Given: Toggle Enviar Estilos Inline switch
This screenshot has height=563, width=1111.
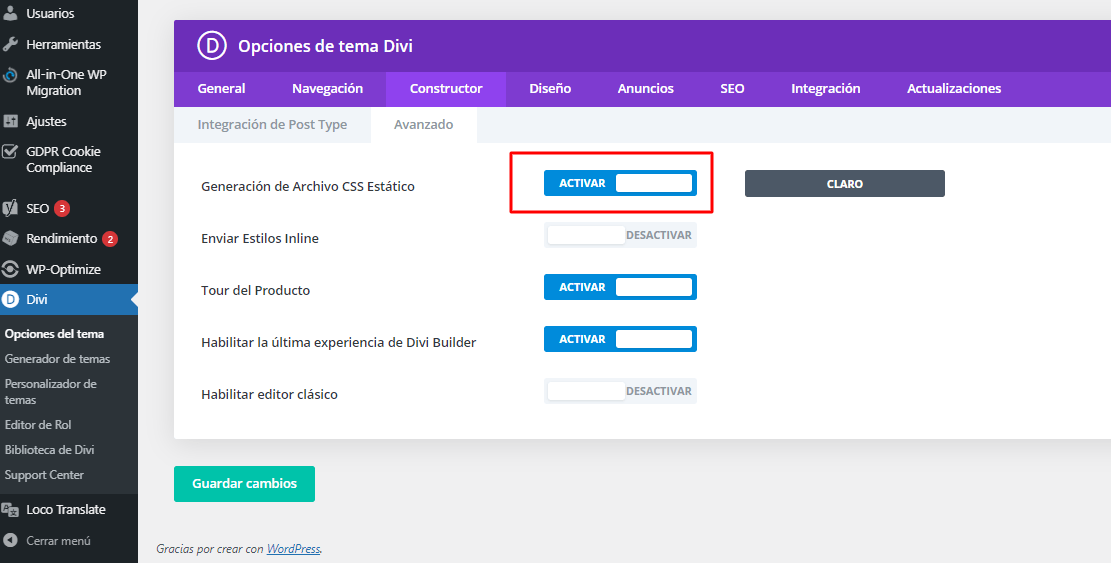Looking at the screenshot, I should point(620,235).
